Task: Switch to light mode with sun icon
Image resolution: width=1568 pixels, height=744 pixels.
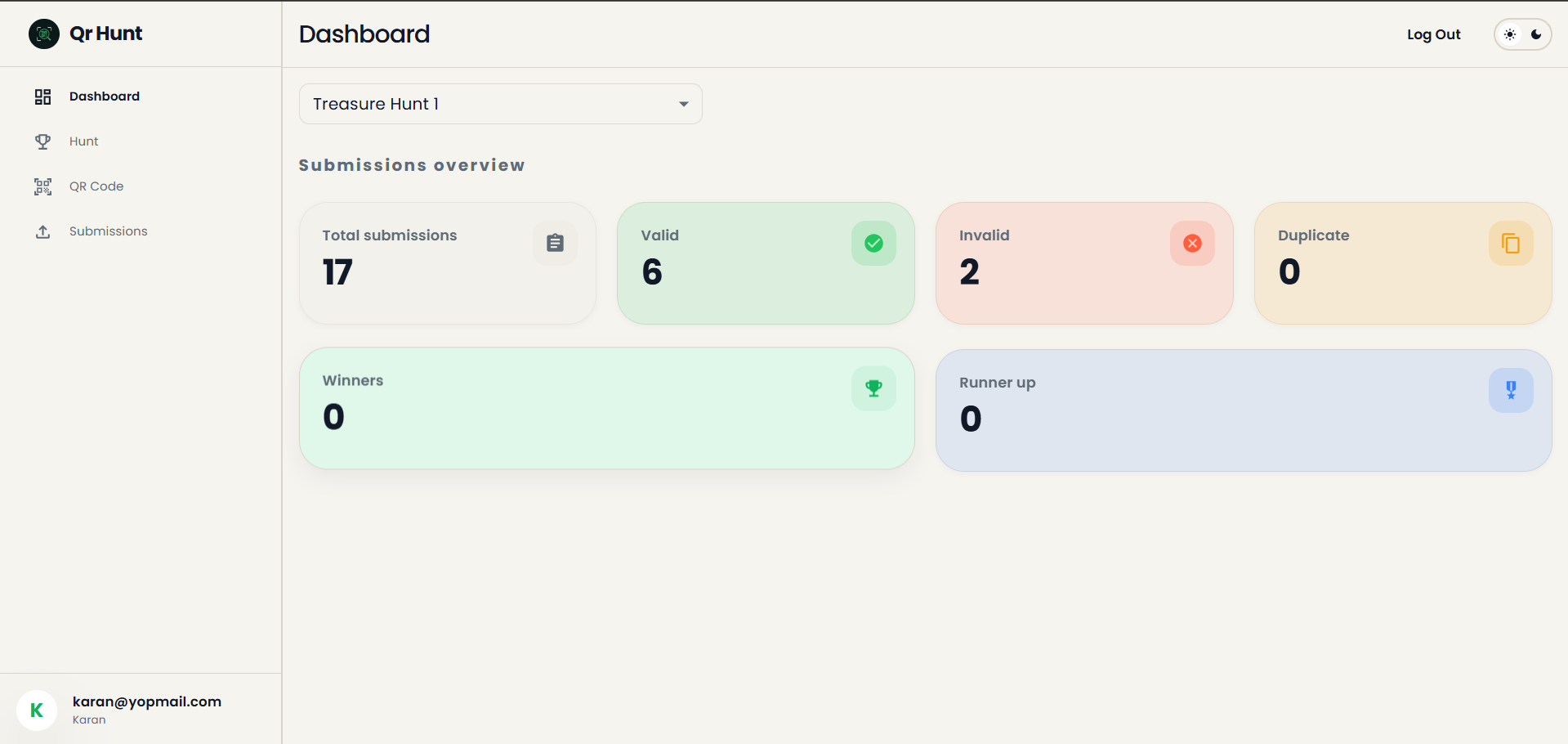Action: pyautogui.click(x=1510, y=34)
